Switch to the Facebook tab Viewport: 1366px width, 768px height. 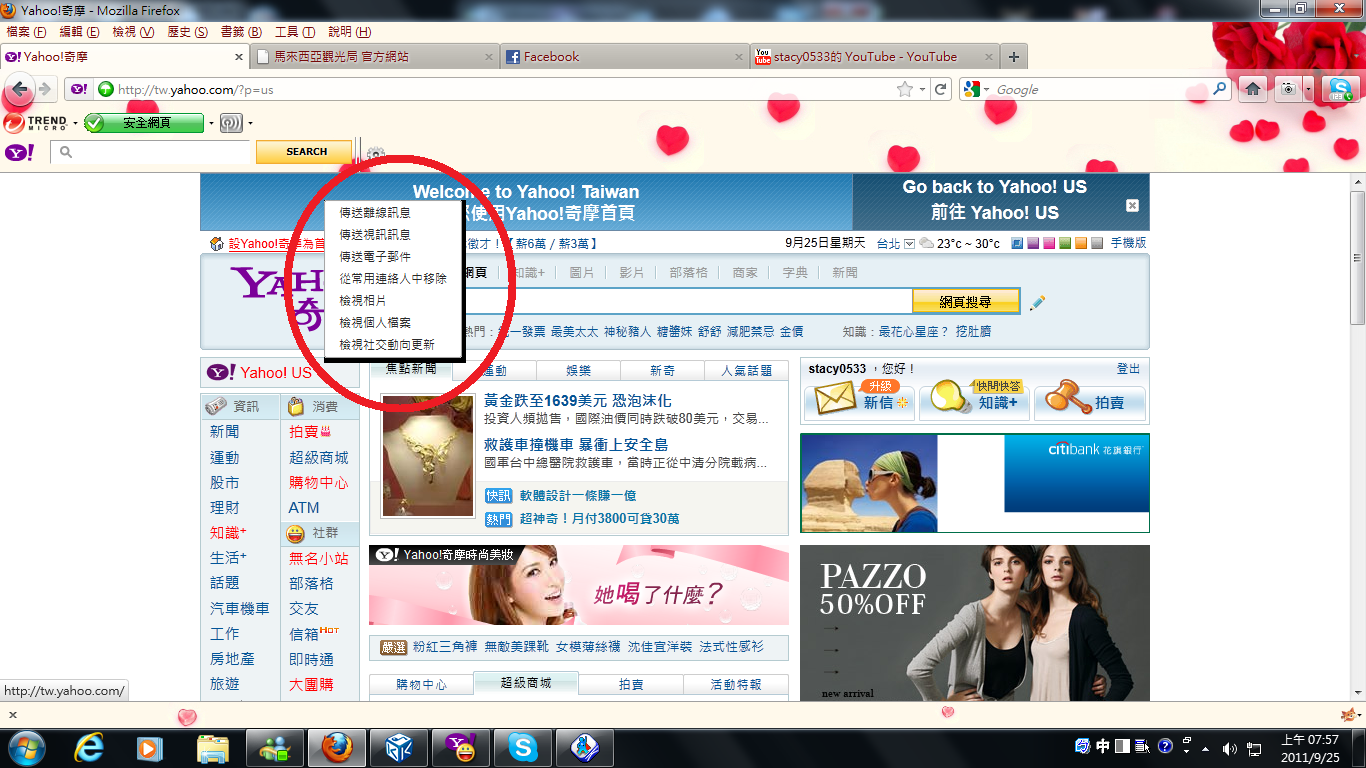pos(624,57)
